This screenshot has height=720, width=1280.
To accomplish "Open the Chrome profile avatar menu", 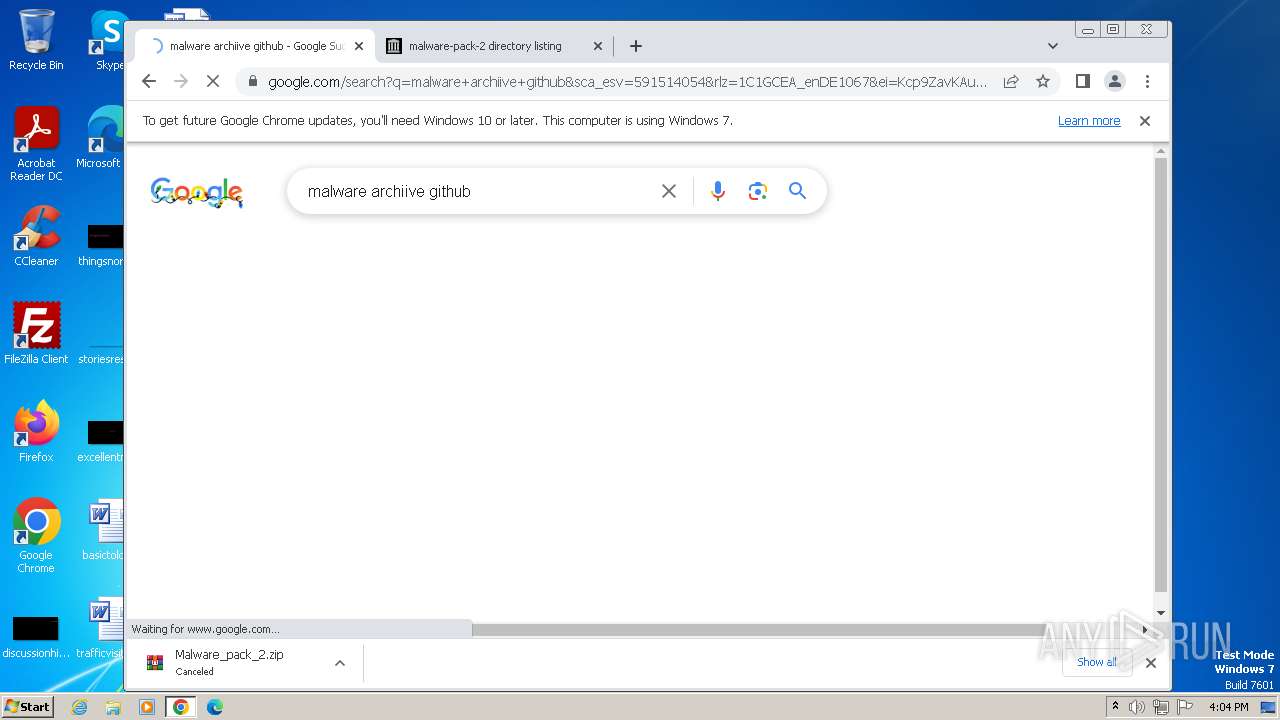I will [x=1114, y=81].
